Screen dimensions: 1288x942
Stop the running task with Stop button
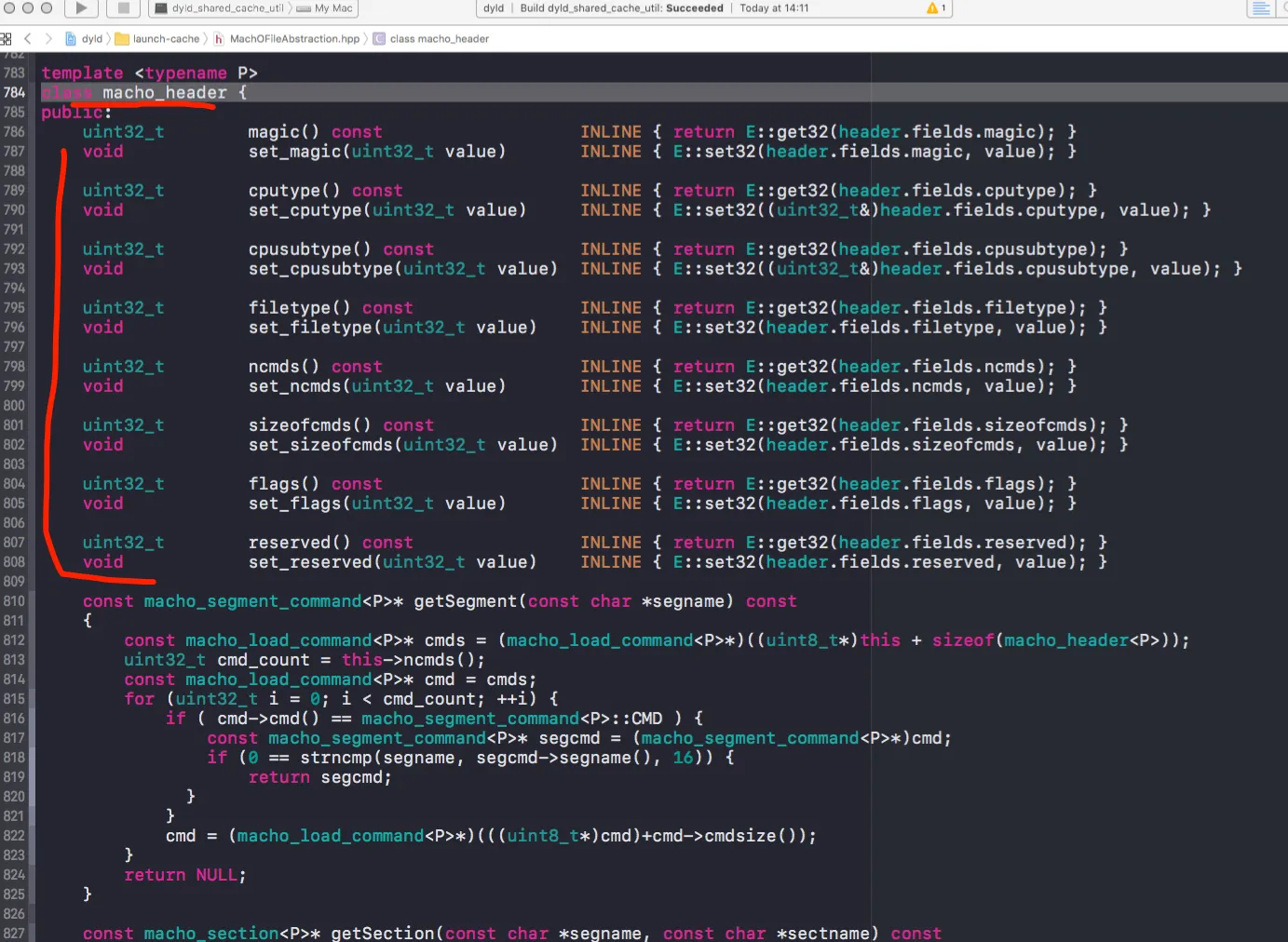(123, 8)
